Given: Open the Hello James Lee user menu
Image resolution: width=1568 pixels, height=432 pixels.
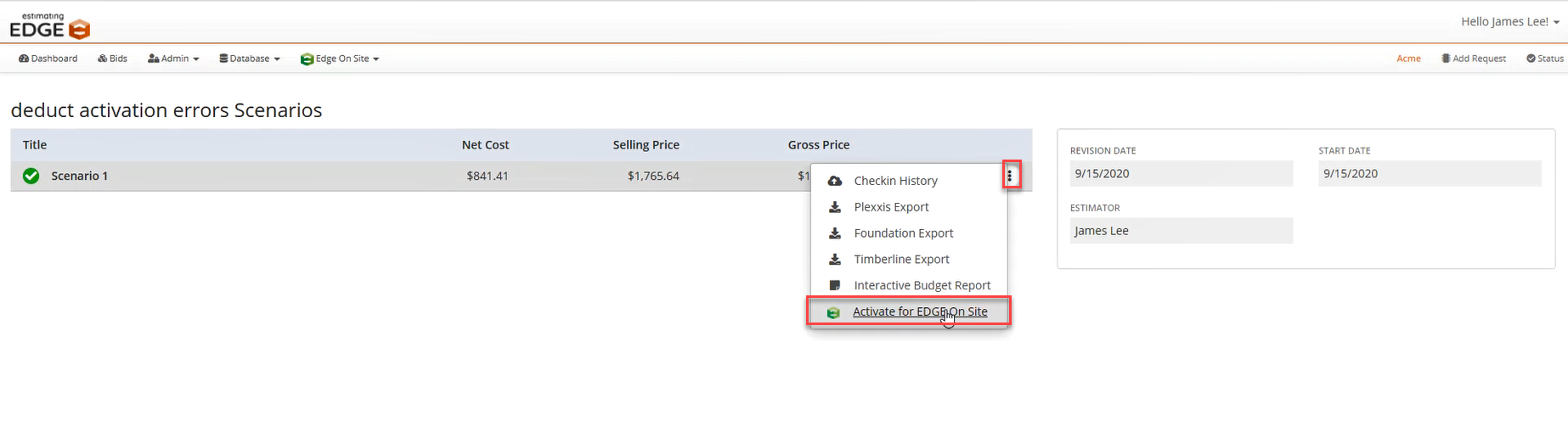Looking at the screenshot, I should (1509, 21).
